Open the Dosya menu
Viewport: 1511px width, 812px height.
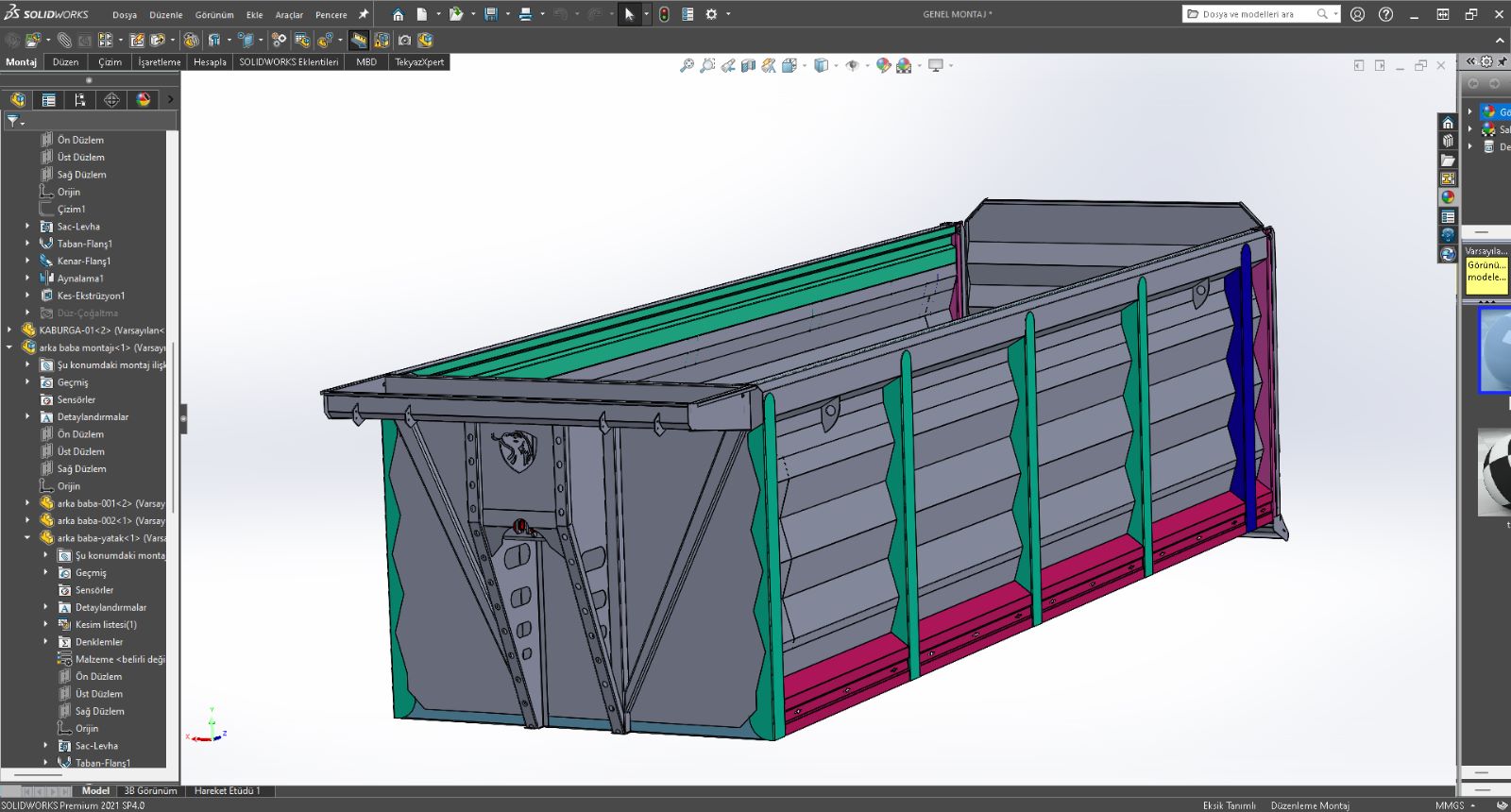pyautogui.click(x=125, y=15)
